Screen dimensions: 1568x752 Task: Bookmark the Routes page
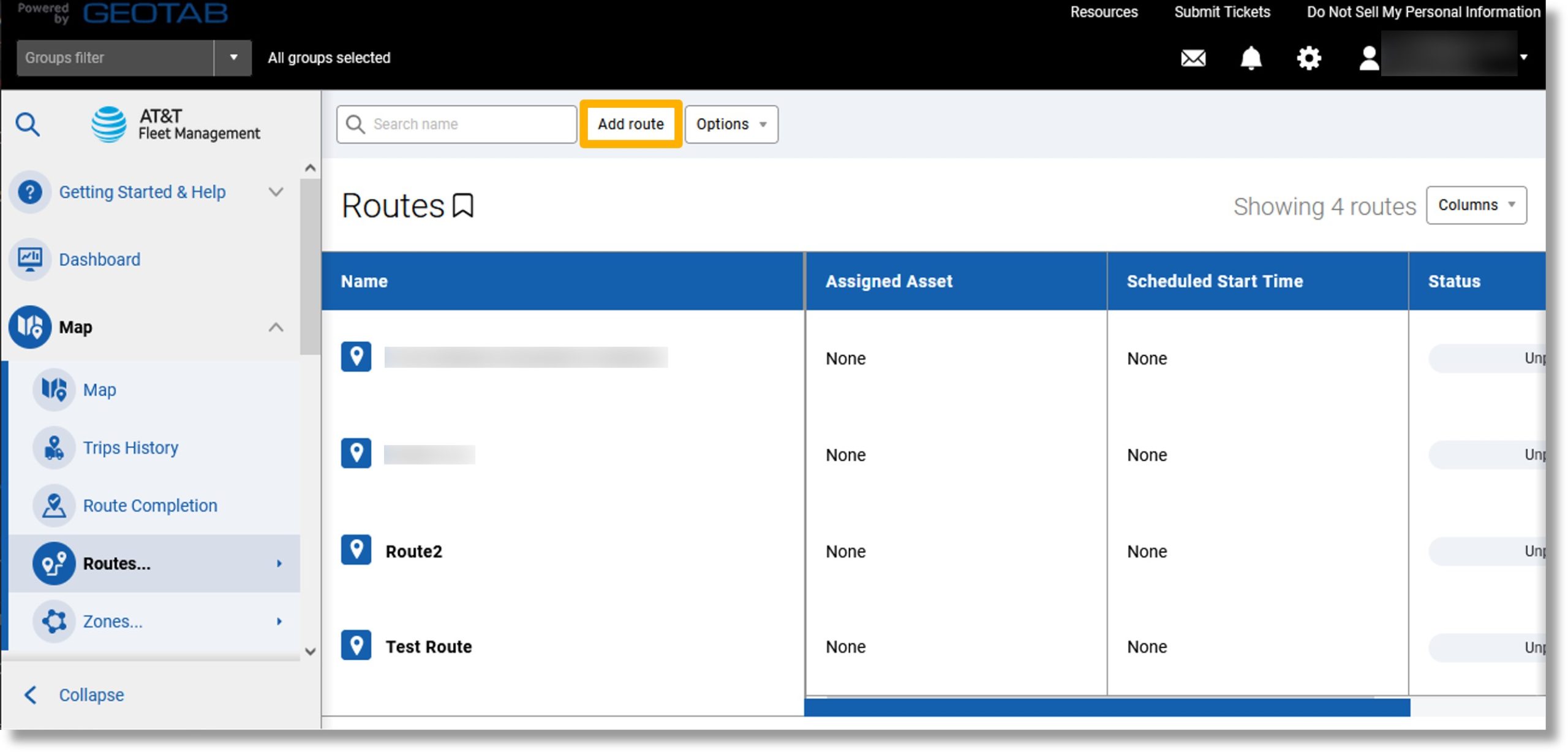click(463, 205)
